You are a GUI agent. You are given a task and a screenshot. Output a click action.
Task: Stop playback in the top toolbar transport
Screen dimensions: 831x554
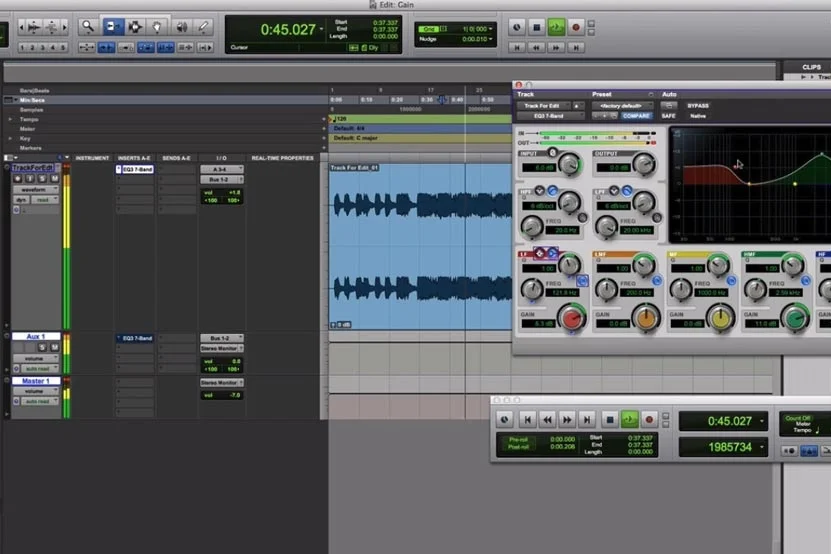pyautogui.click(x=537, y=27)
